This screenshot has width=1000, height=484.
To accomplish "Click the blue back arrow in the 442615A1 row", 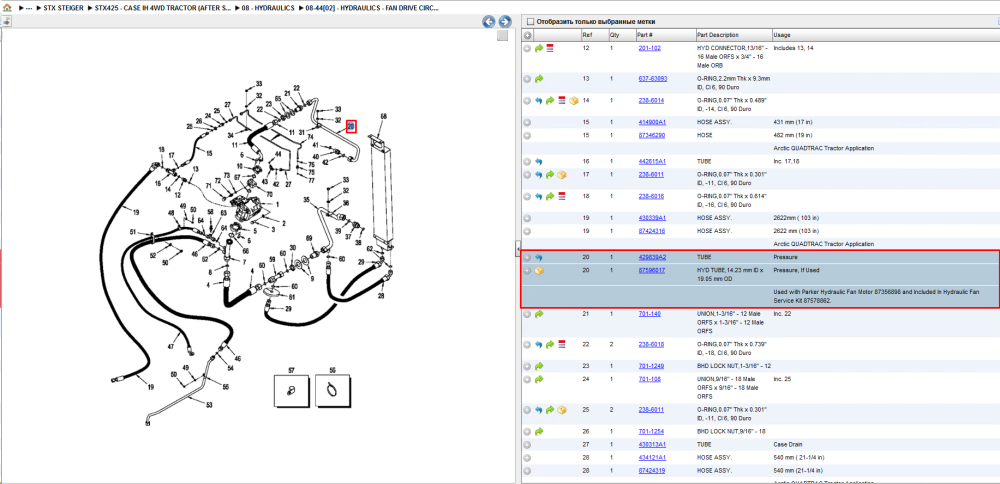I will 539,162.
